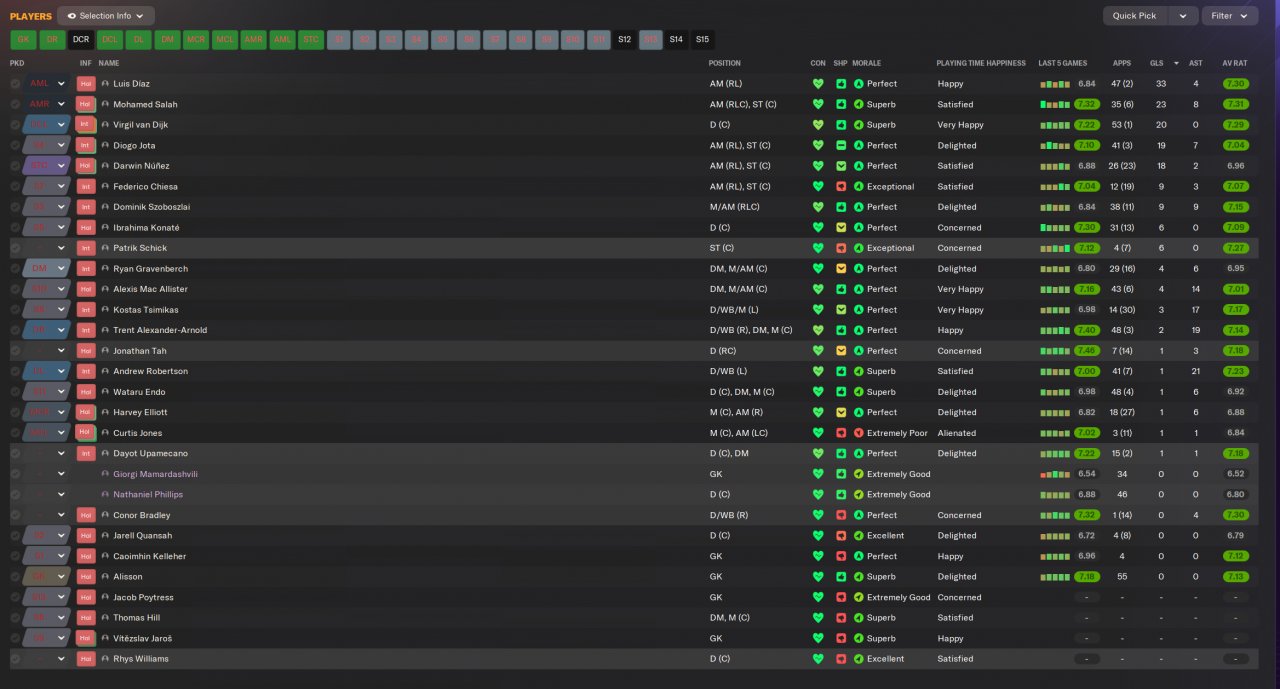Screen dimensions: 1280x689
Task: Click Mohamed Salah's 7.31 average rating pill
Action: click(1235, 104)
